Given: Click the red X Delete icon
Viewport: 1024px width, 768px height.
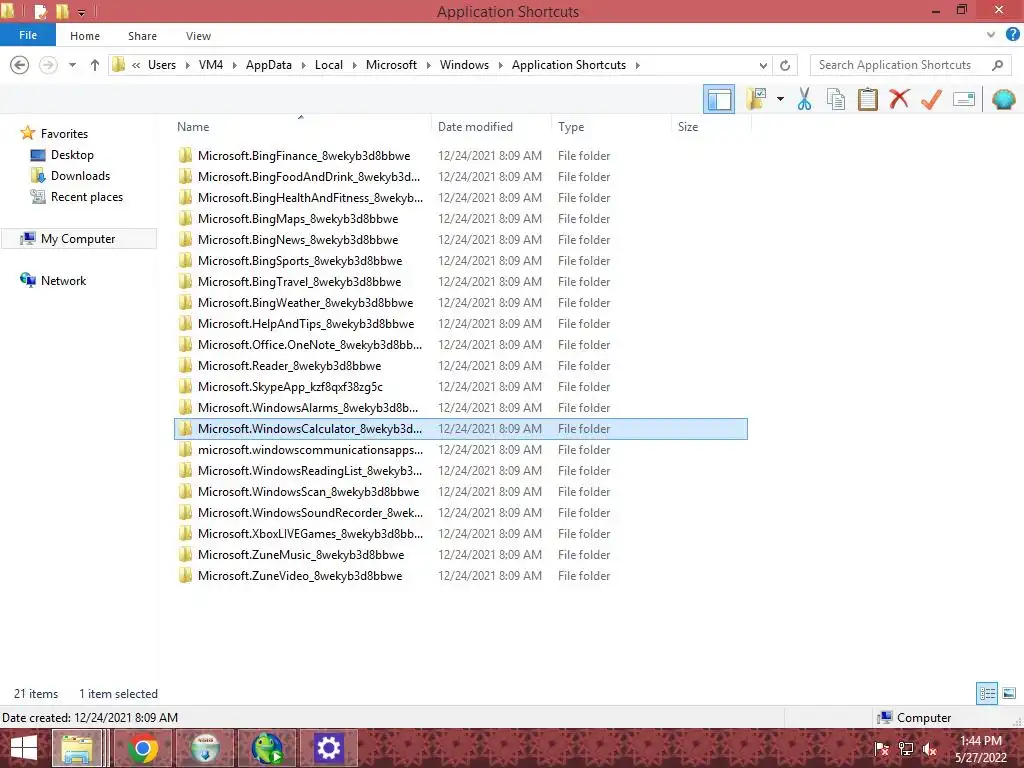Looking at the screenshot, I should pyautogui.click(x=899, y=99).
